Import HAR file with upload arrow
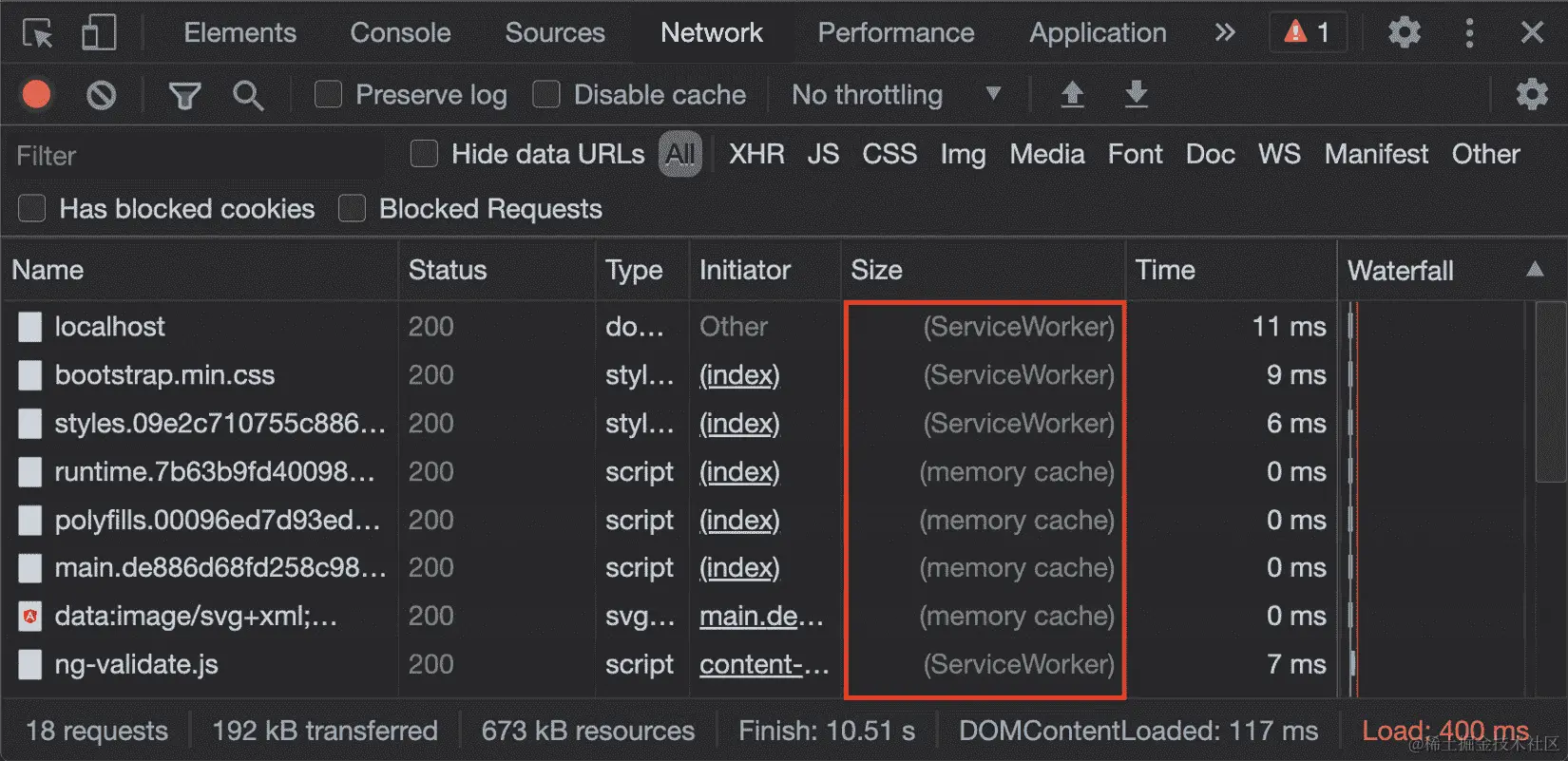1568x761 pixels. 1072,94
